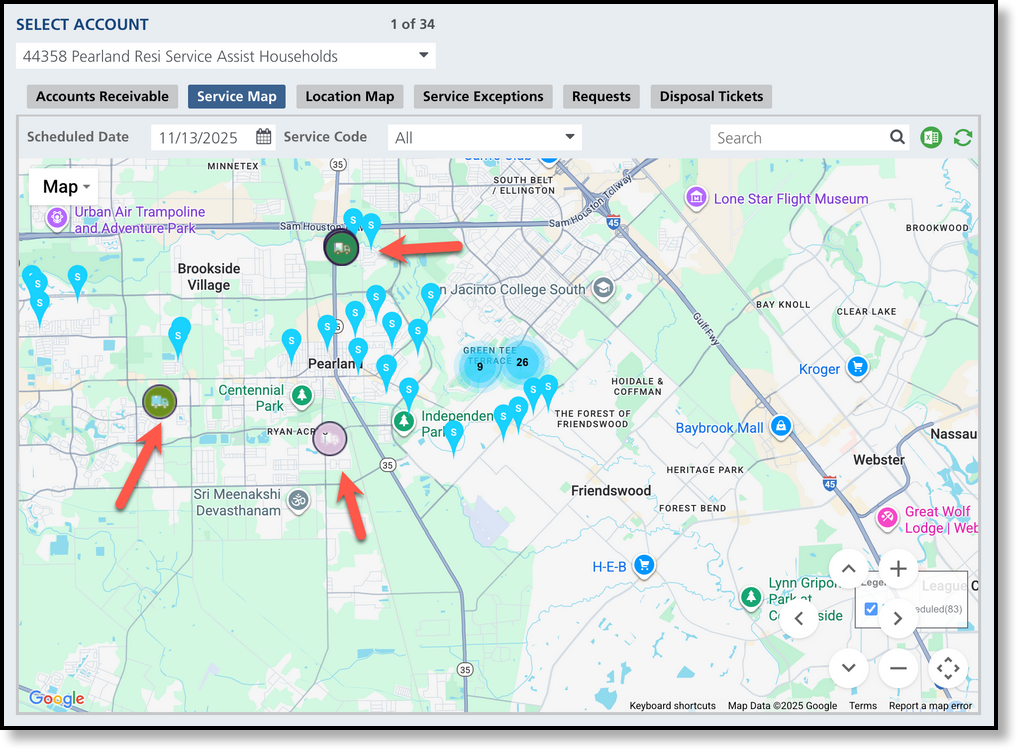Click the Pearland city label
1018x750 pixels.
coord(334,364)
